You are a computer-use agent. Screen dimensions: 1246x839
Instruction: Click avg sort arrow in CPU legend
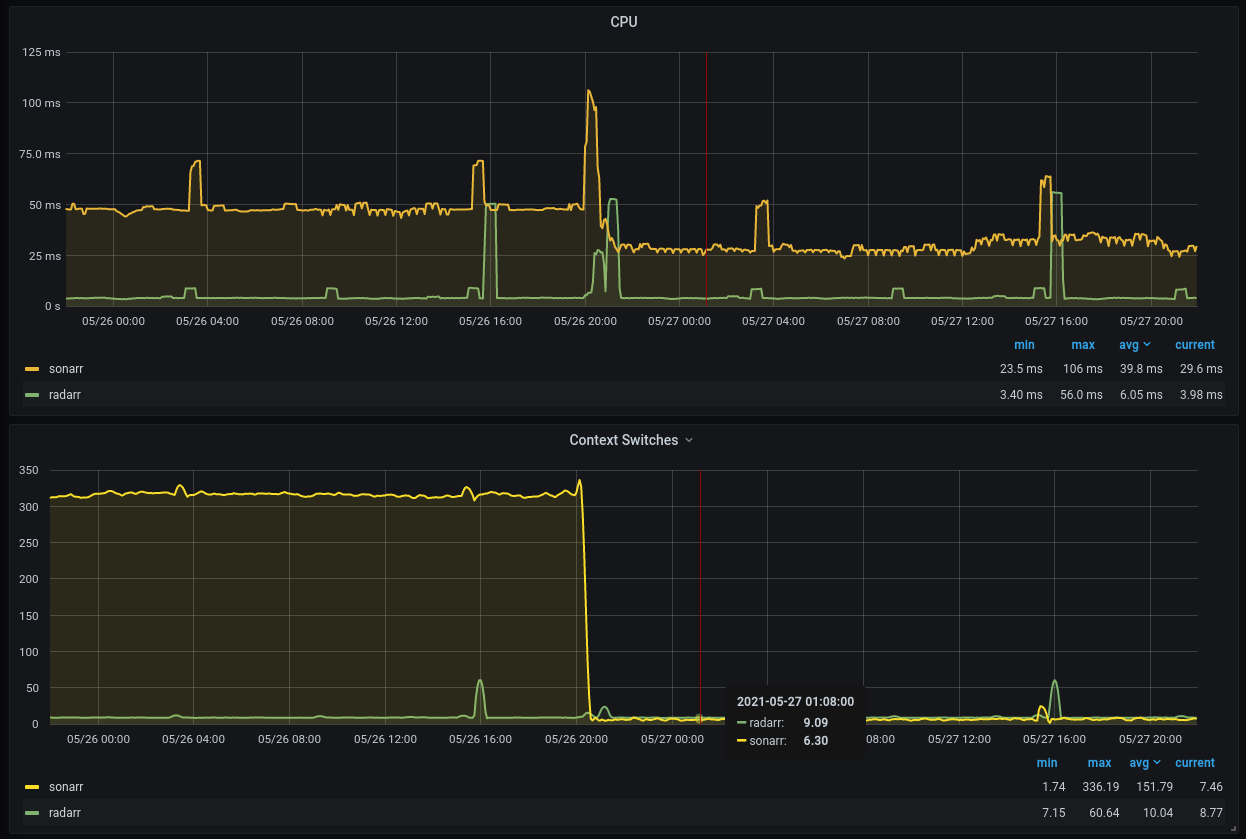coord(1146,345)
